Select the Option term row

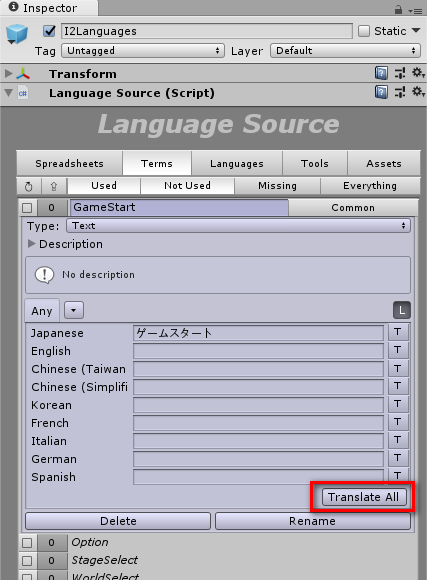click(218, 543)
